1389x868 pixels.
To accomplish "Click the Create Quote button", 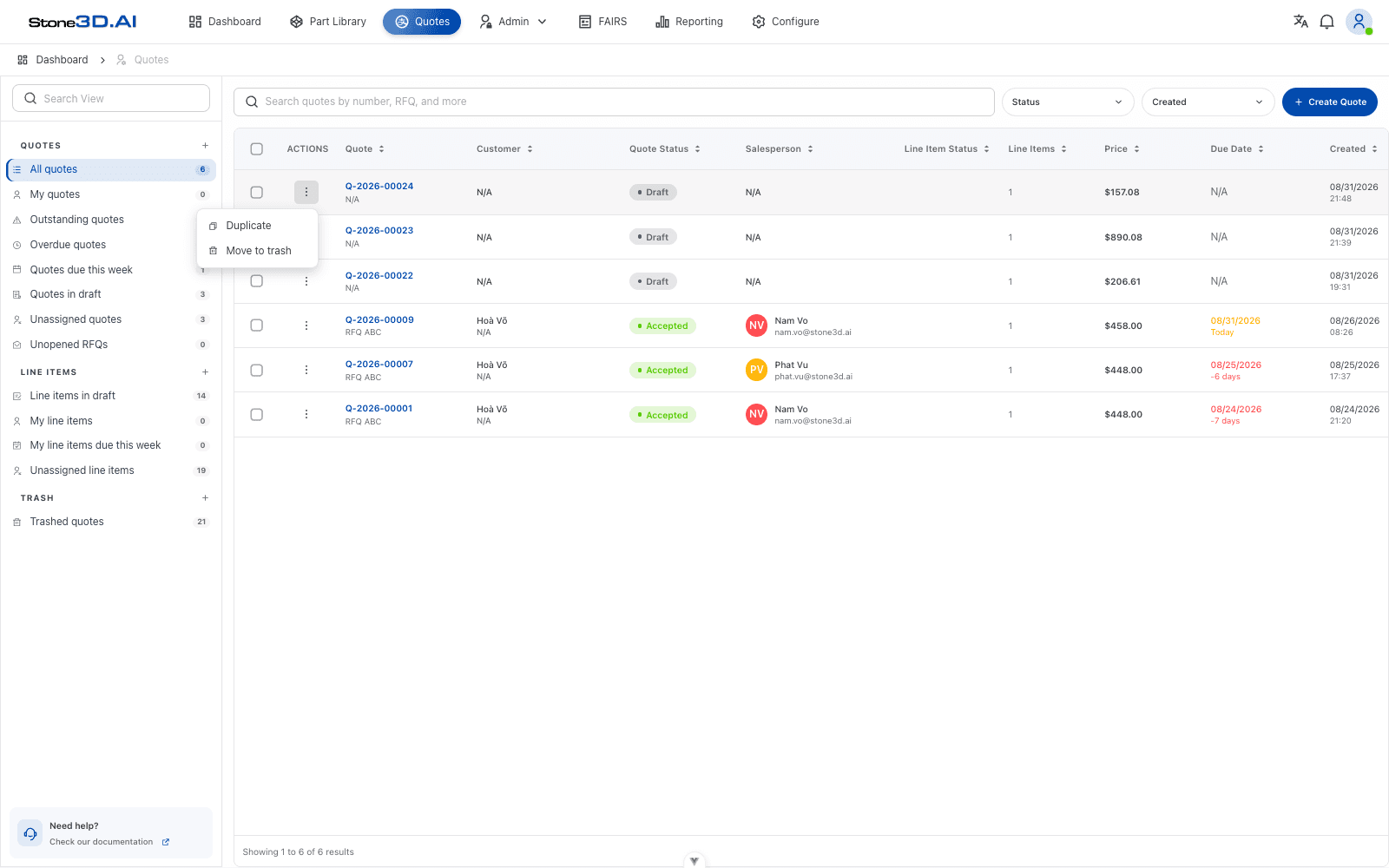I will pos(1330,102).
